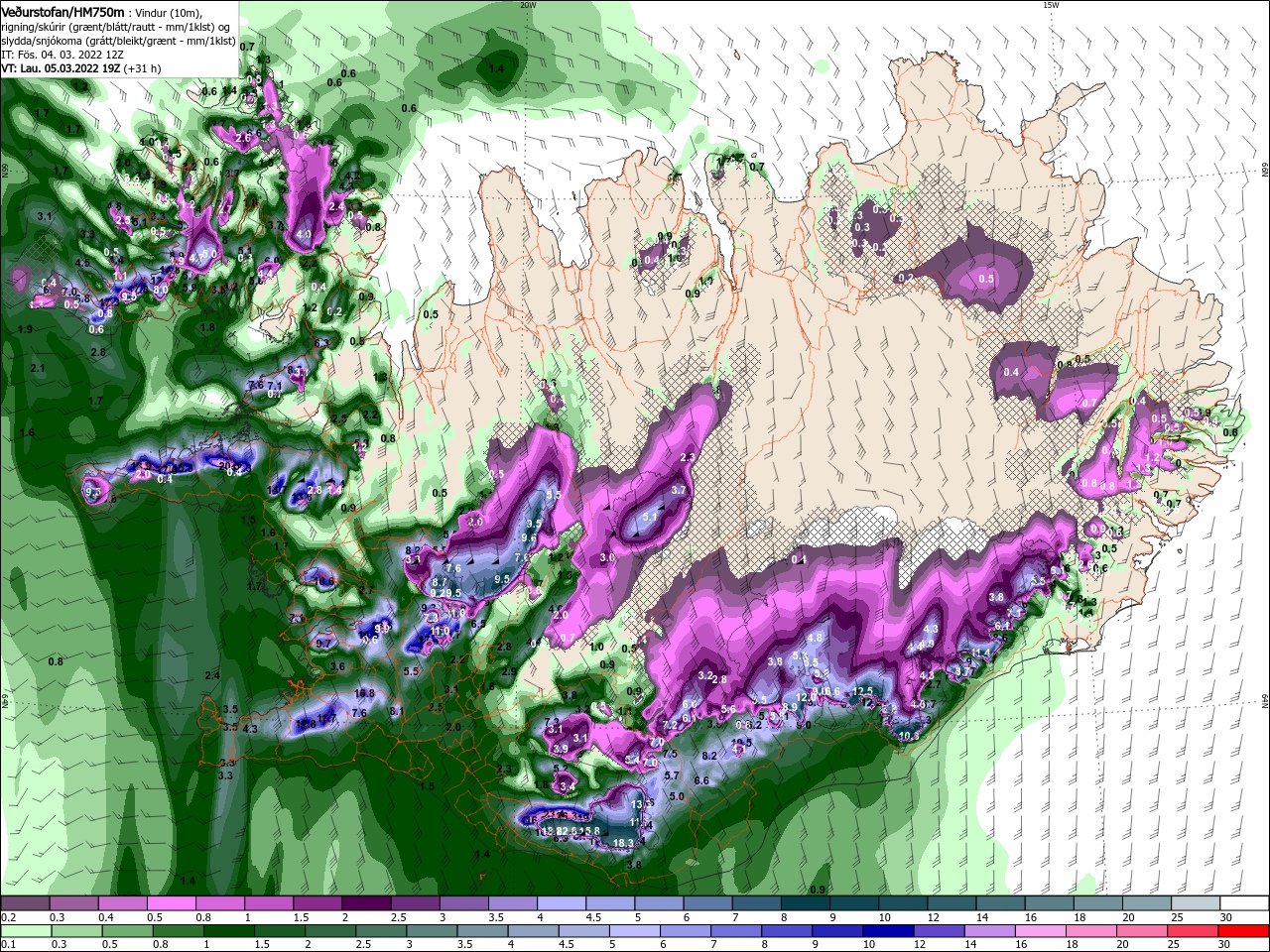Choose the lavender 5 mm rain swatch
Screen dimensions: 1270x952
(x=635, y=930)
